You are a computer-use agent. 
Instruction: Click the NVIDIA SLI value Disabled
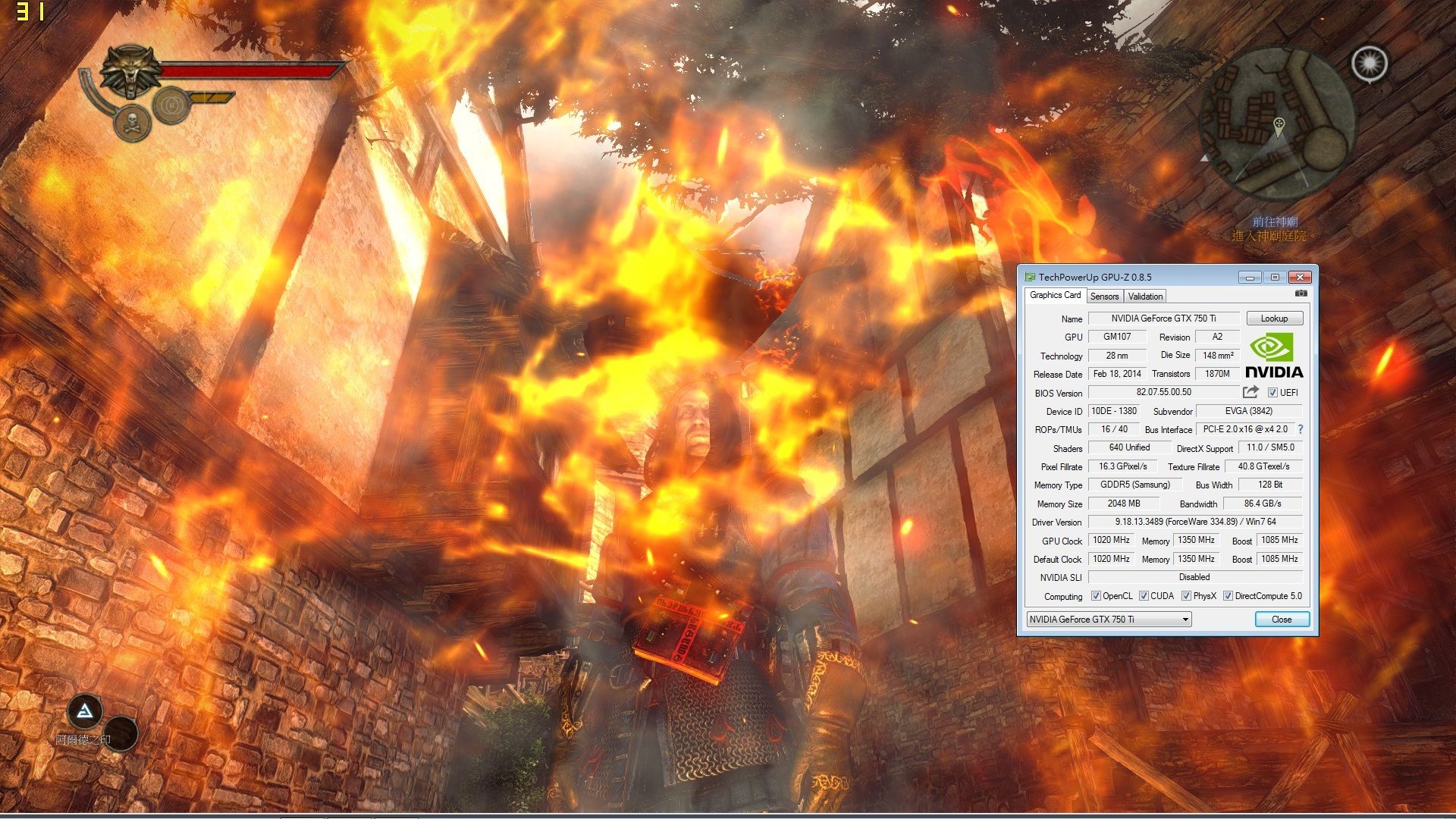coord(1195,577)
